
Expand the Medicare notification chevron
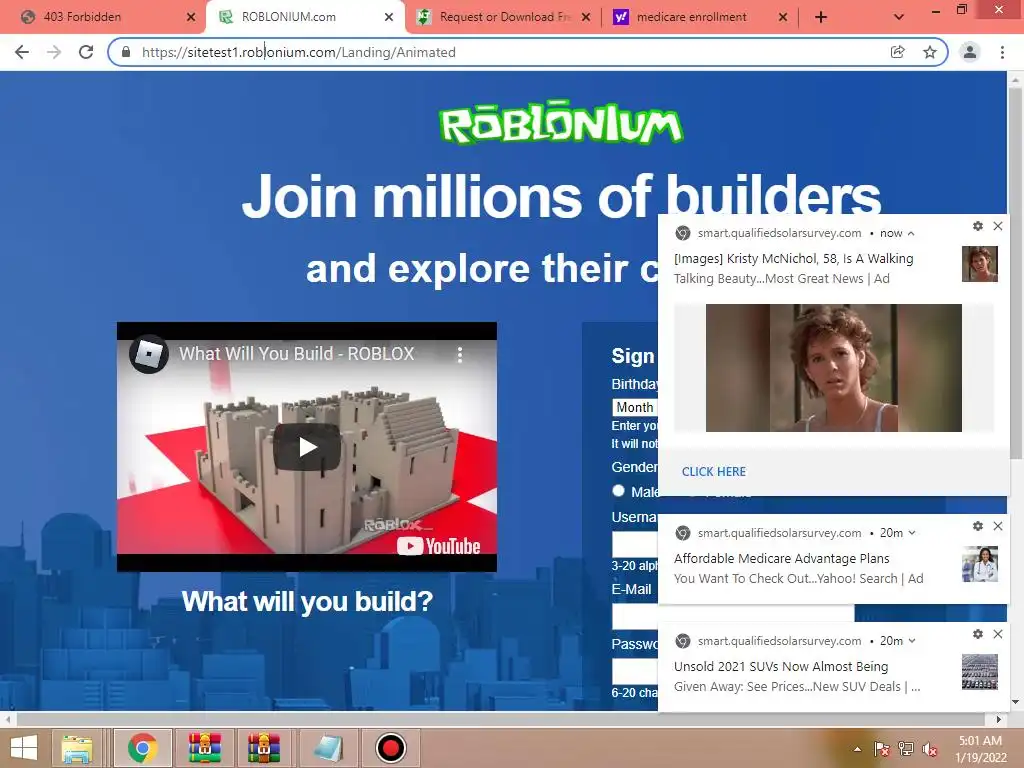pyautogui.click(x=912, y=533)
